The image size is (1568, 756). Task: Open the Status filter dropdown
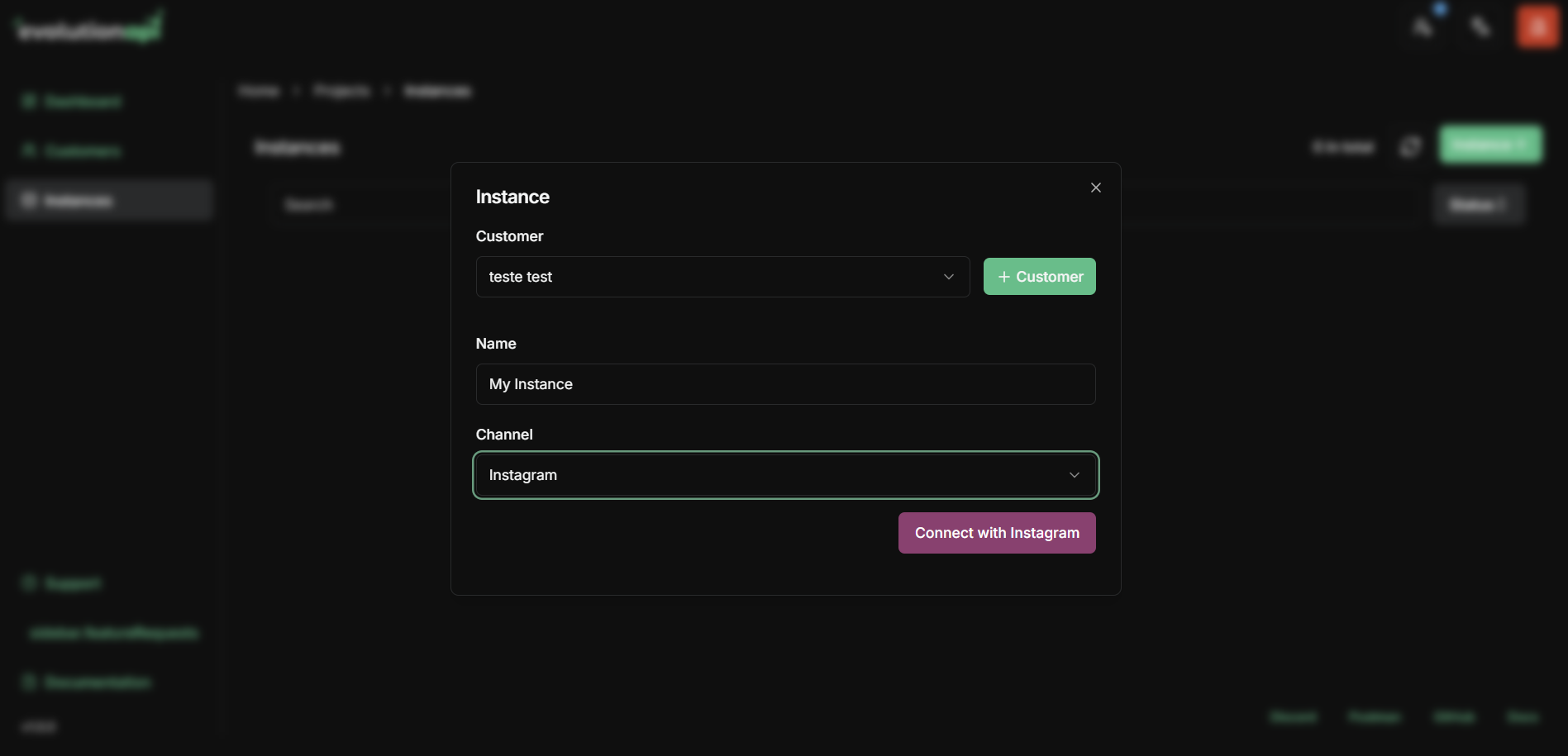coord(1479,204)
